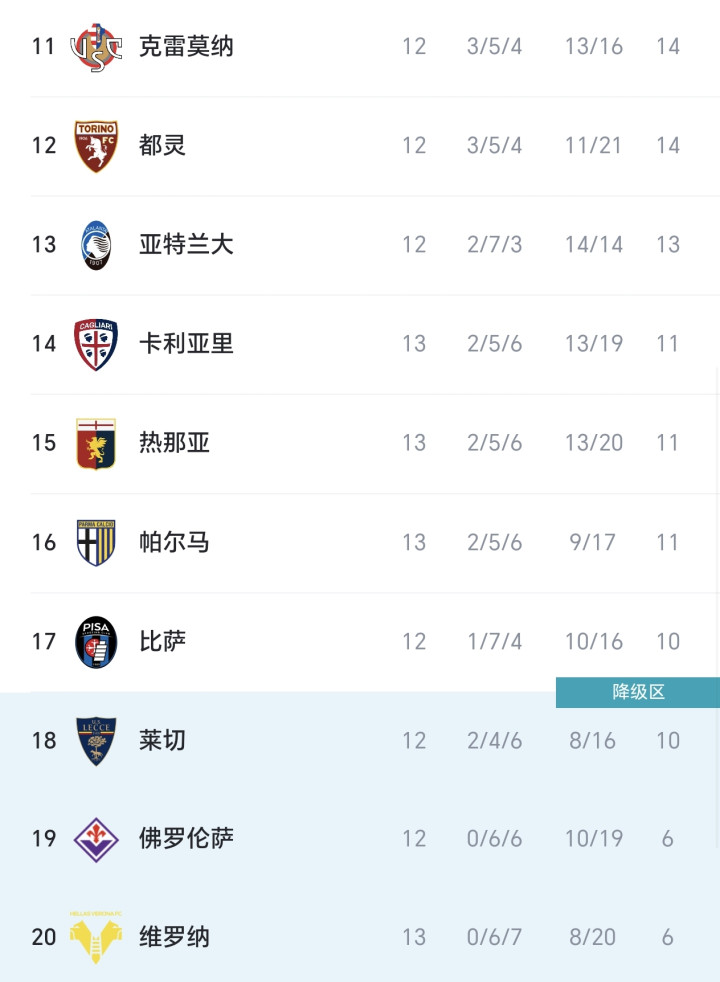720x982 pixels.
Task: Tap the Parma Calcio logo
Action: click(x=96, y=542)
